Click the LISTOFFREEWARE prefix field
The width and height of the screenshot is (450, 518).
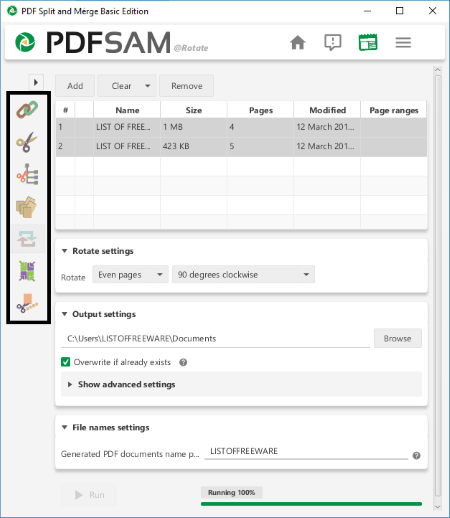click(306, 451)
